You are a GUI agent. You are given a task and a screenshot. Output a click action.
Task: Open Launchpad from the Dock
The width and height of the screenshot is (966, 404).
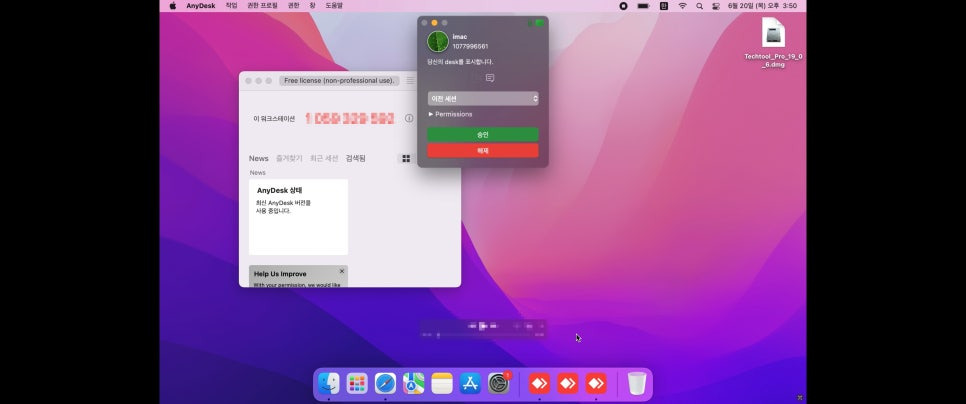coord(357,384)
